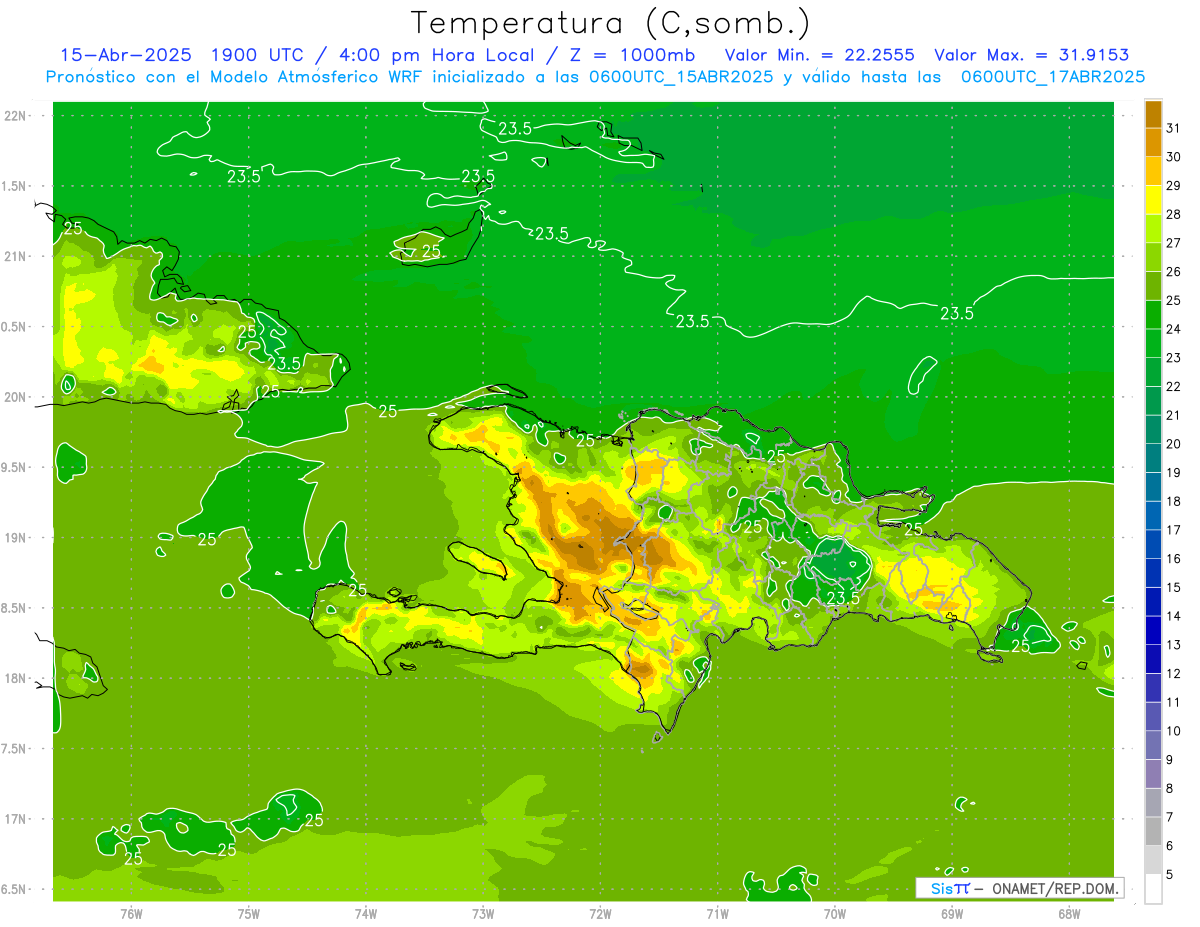The height and width of the screenshot is (927, 1200).
Task: Click the 8 value on the color scale
Action: point(1170,788)
